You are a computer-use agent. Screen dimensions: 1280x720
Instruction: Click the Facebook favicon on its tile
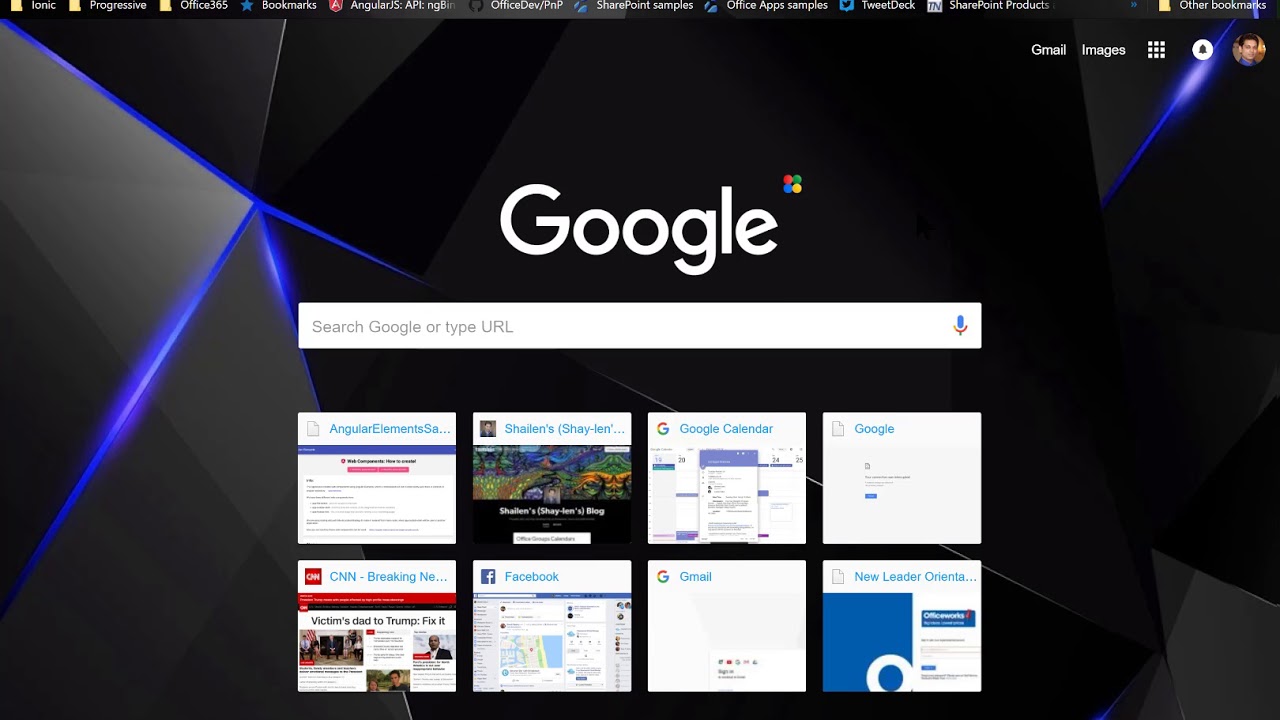point(488,577)
